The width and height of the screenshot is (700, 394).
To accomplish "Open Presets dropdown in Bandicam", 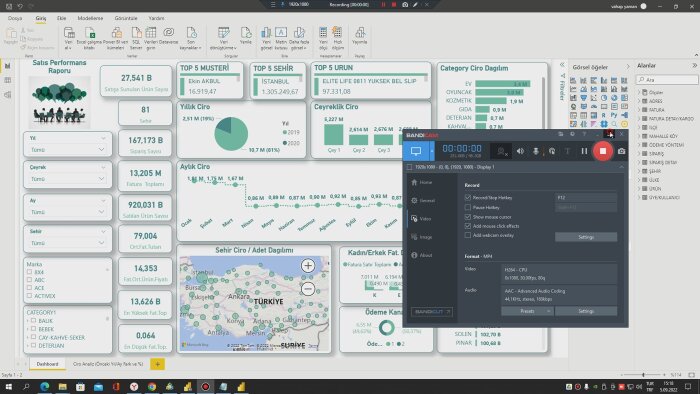I will pos(527,311).
